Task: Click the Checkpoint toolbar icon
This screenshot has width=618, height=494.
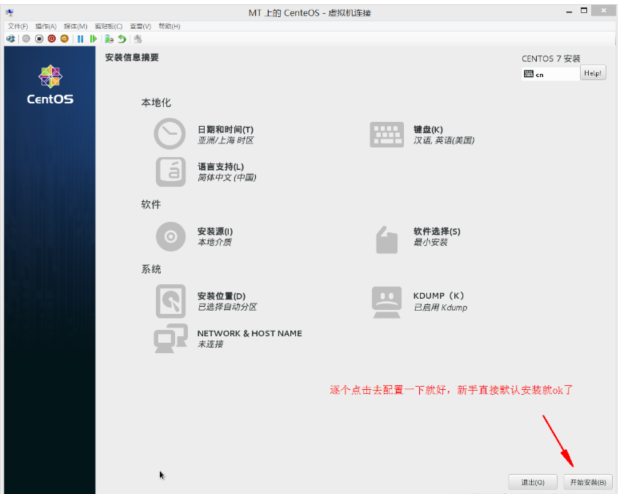Action: tap(109, 39)
